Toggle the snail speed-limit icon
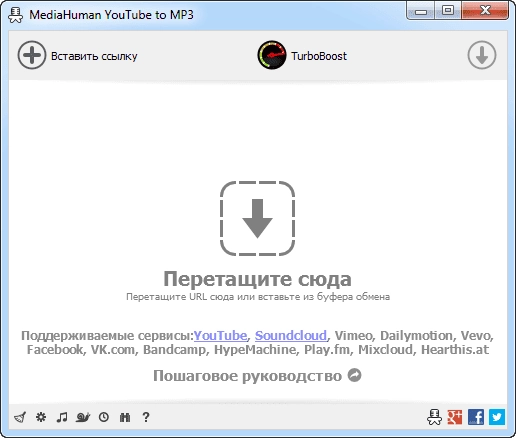Image resolution: width=516 pixels, height=438 pixels. pos(83,417)
